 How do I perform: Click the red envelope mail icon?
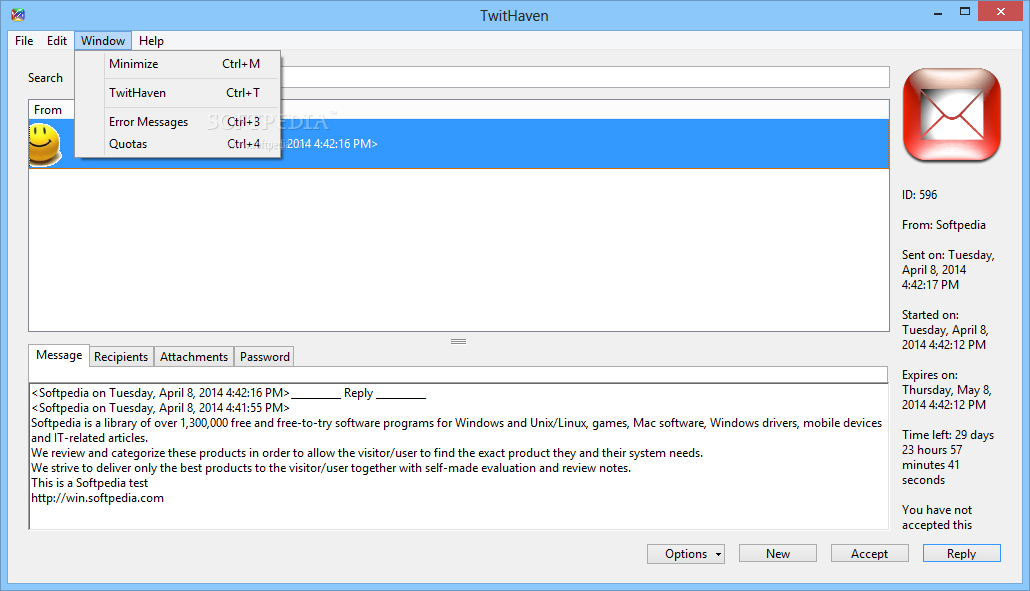pyautogui.click(x=952, y=115)
